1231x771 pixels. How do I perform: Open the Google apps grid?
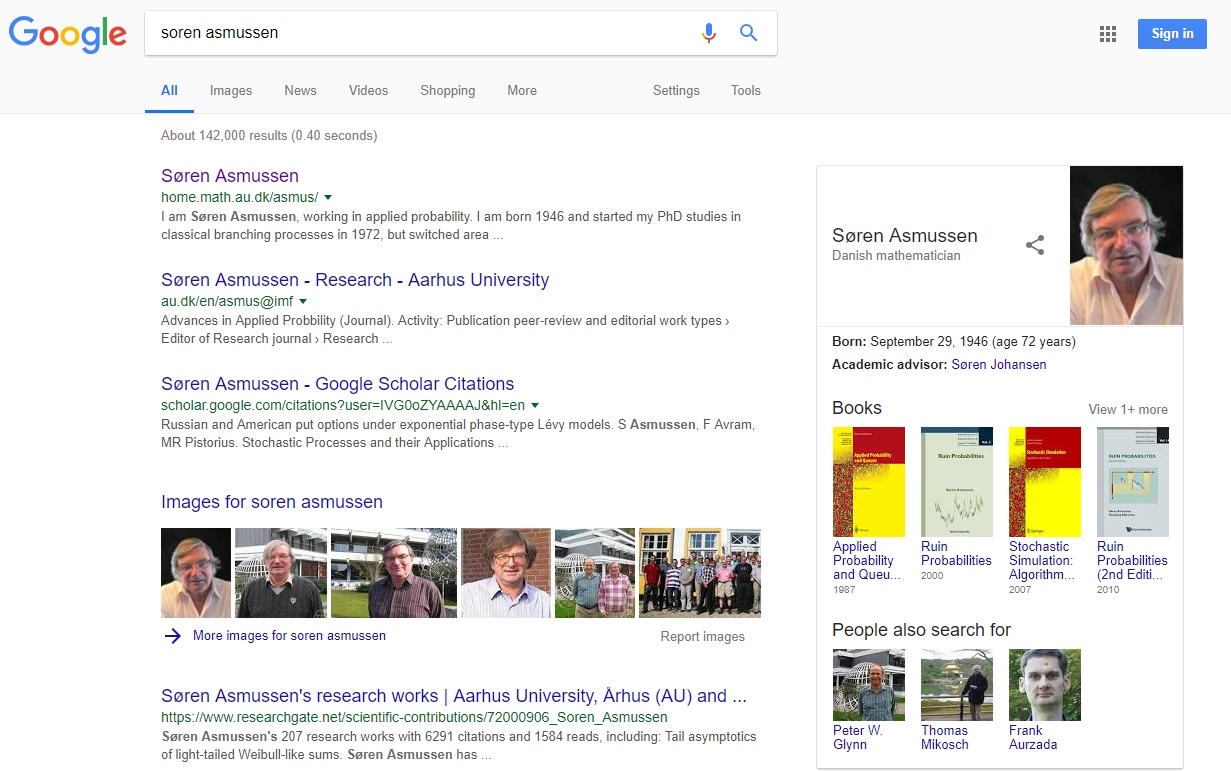click(1107, 34)
